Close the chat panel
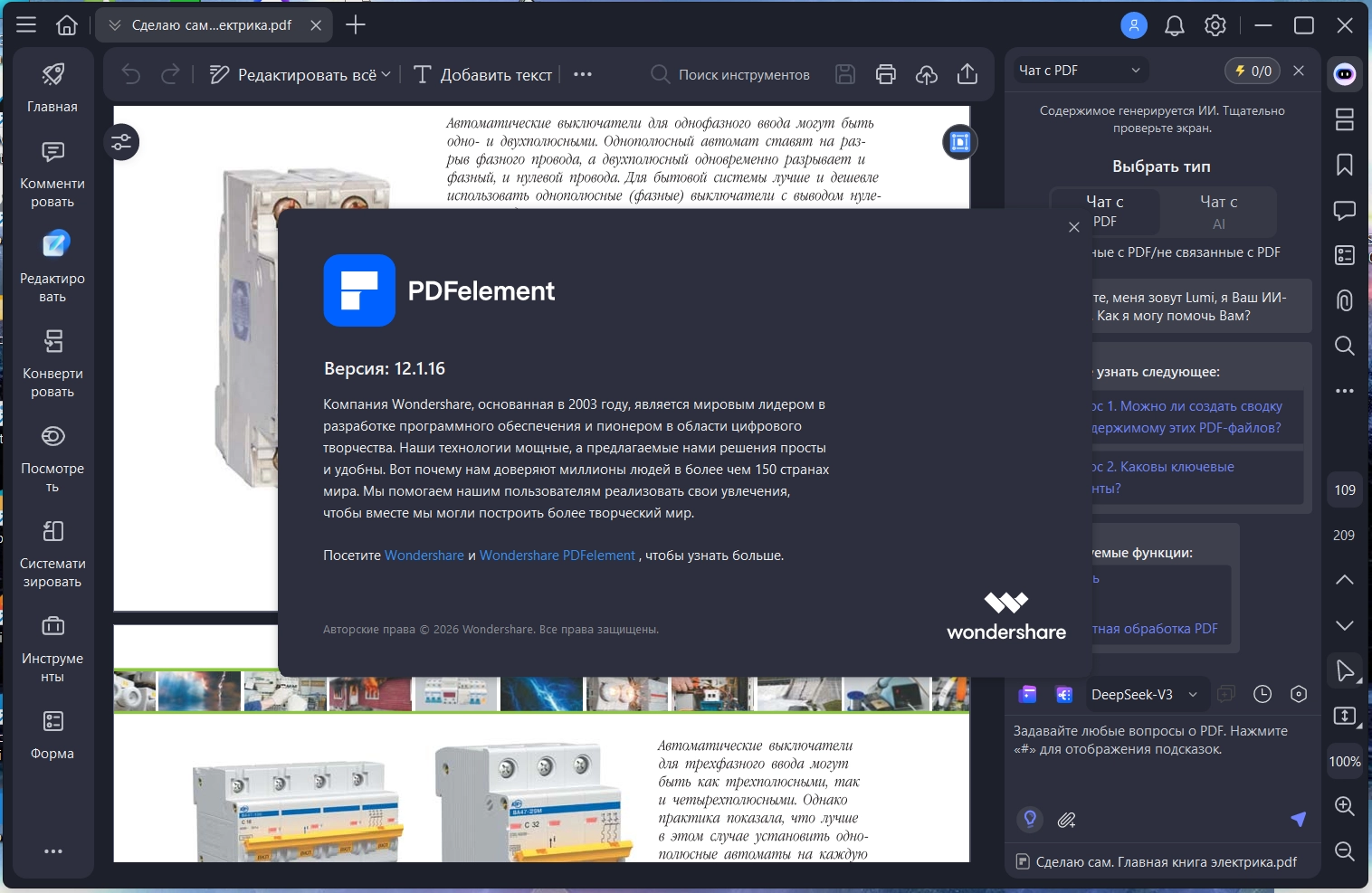Screen dimensions: 1372x893 click(1299, 71)
